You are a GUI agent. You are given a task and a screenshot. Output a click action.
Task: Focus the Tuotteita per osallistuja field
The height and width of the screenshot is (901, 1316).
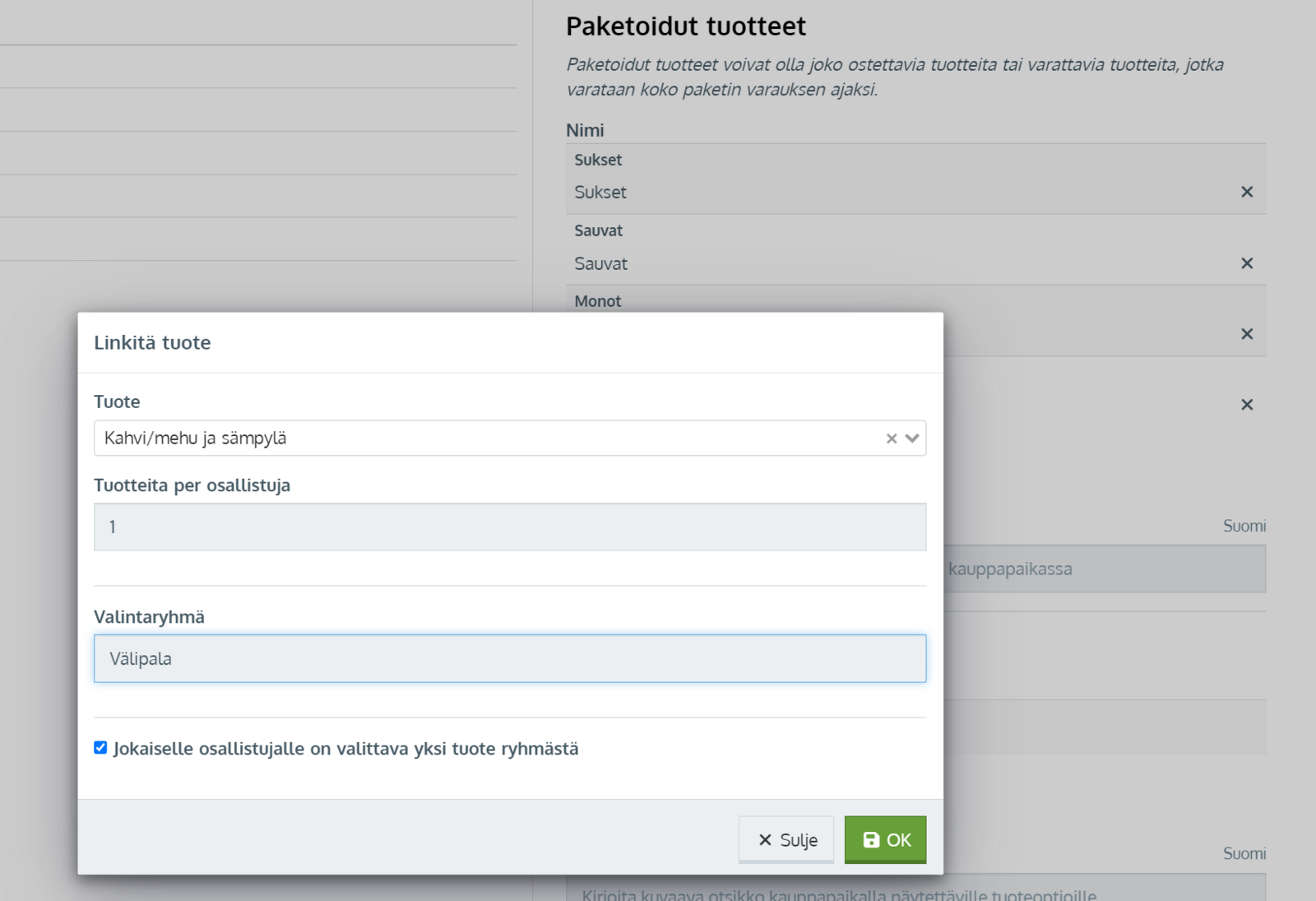pyautogui.click(x=509, y=527)
